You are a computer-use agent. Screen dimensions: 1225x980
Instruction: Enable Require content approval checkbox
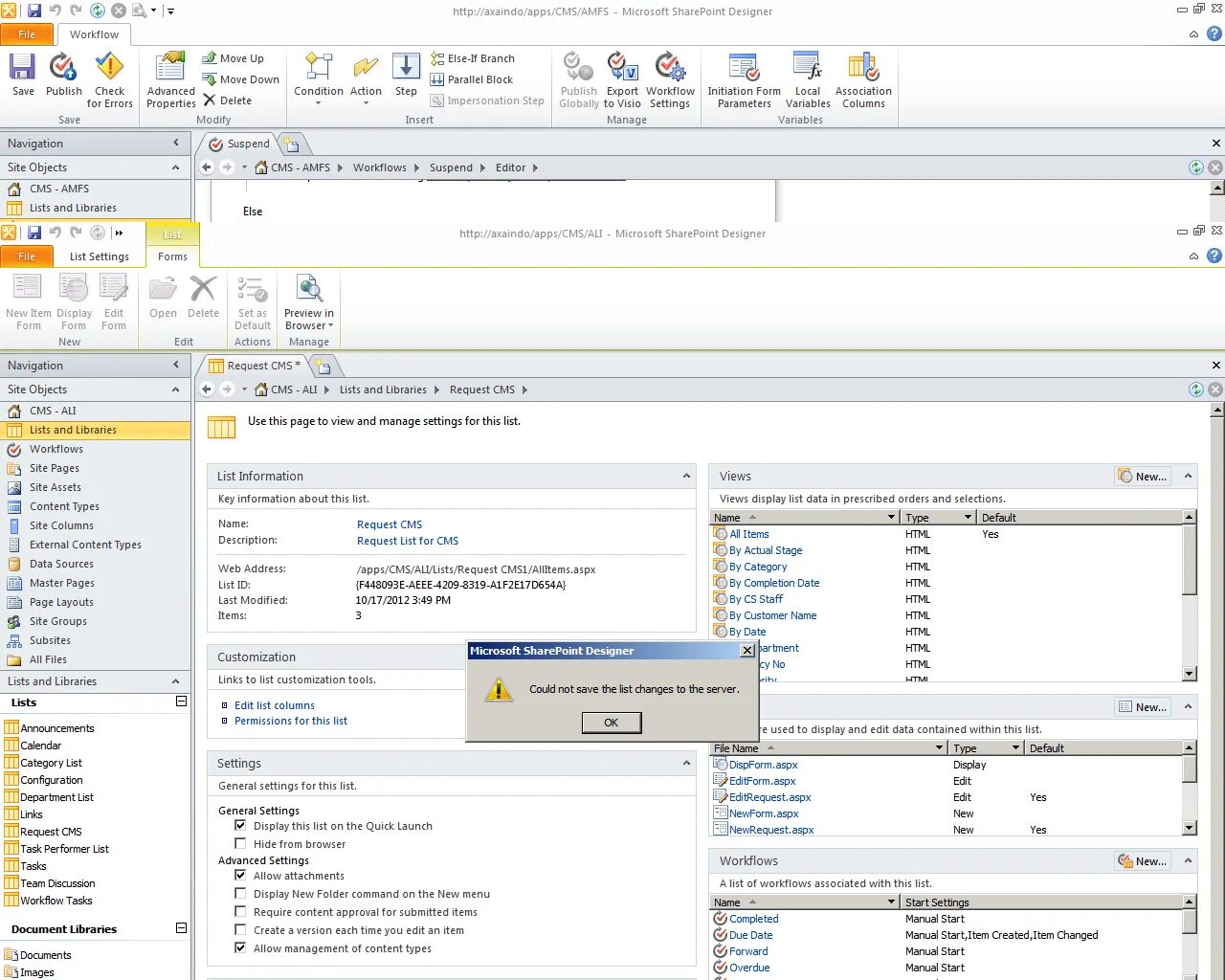click(240, 911)
